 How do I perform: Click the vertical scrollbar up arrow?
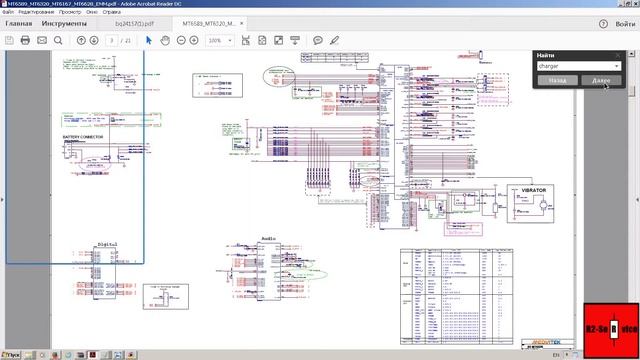pyautogui.click(x=631, y=53)
